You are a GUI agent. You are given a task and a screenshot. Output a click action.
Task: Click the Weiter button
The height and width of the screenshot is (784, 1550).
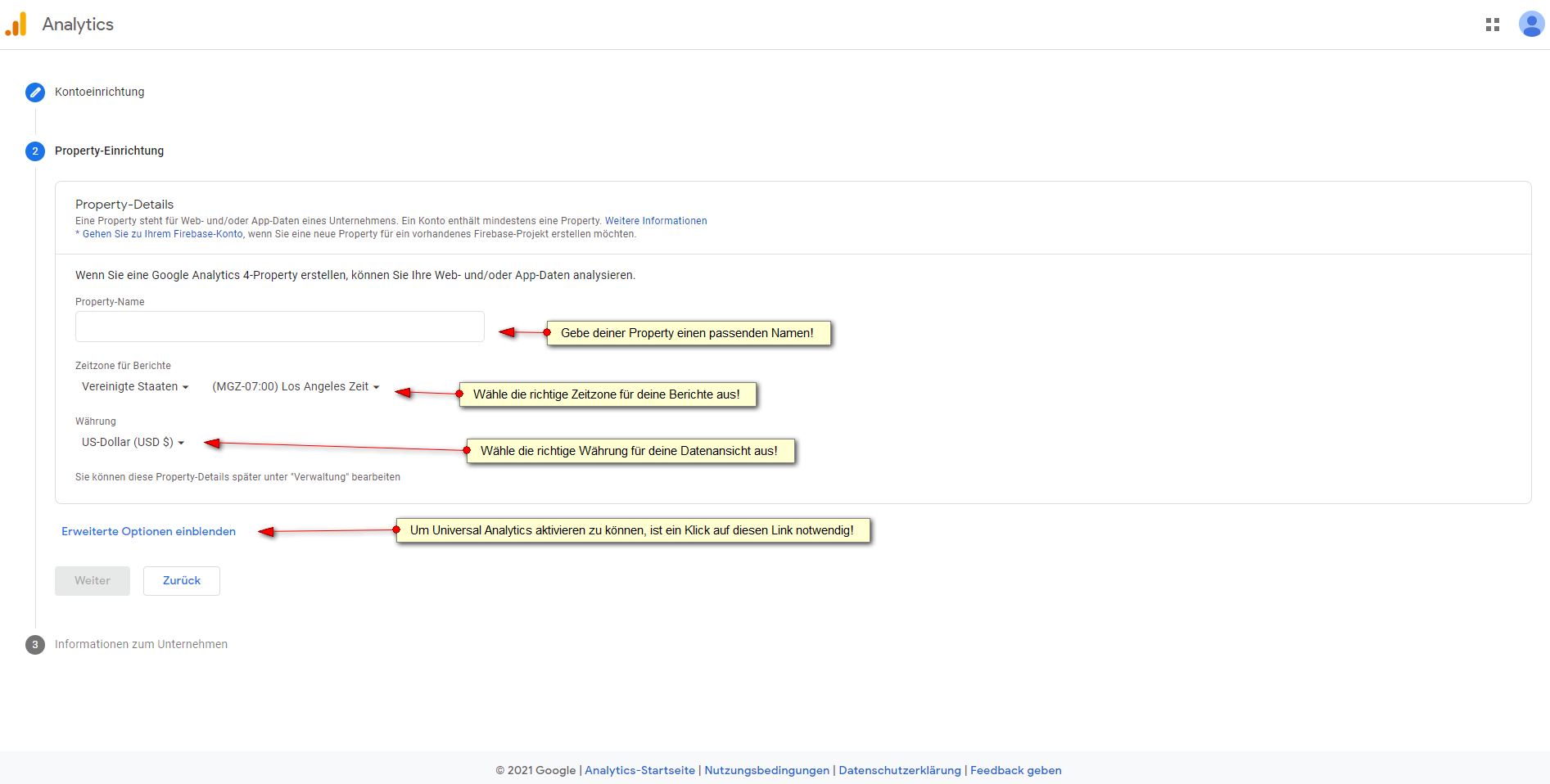click(93, 581)
